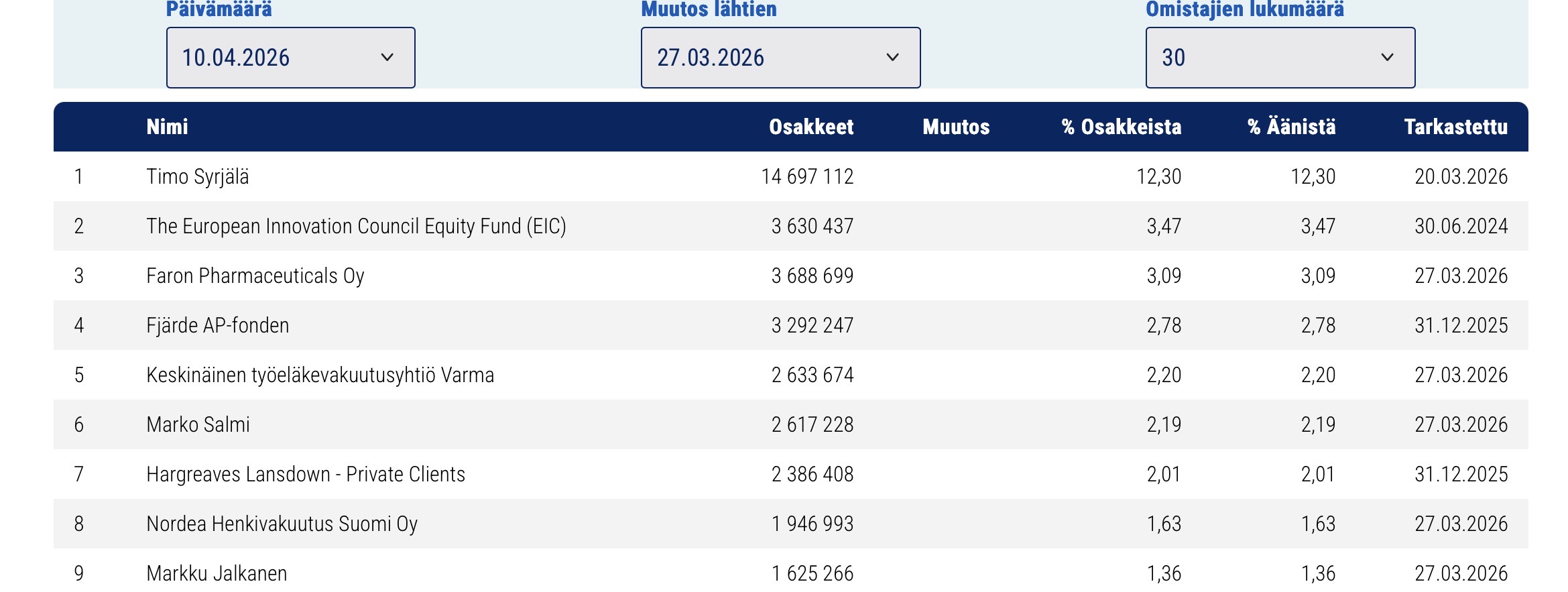Screen dimensions: 1568x592
Task: Open the Omistajien lukumäärä dropdown
Action: point(1279,58)
